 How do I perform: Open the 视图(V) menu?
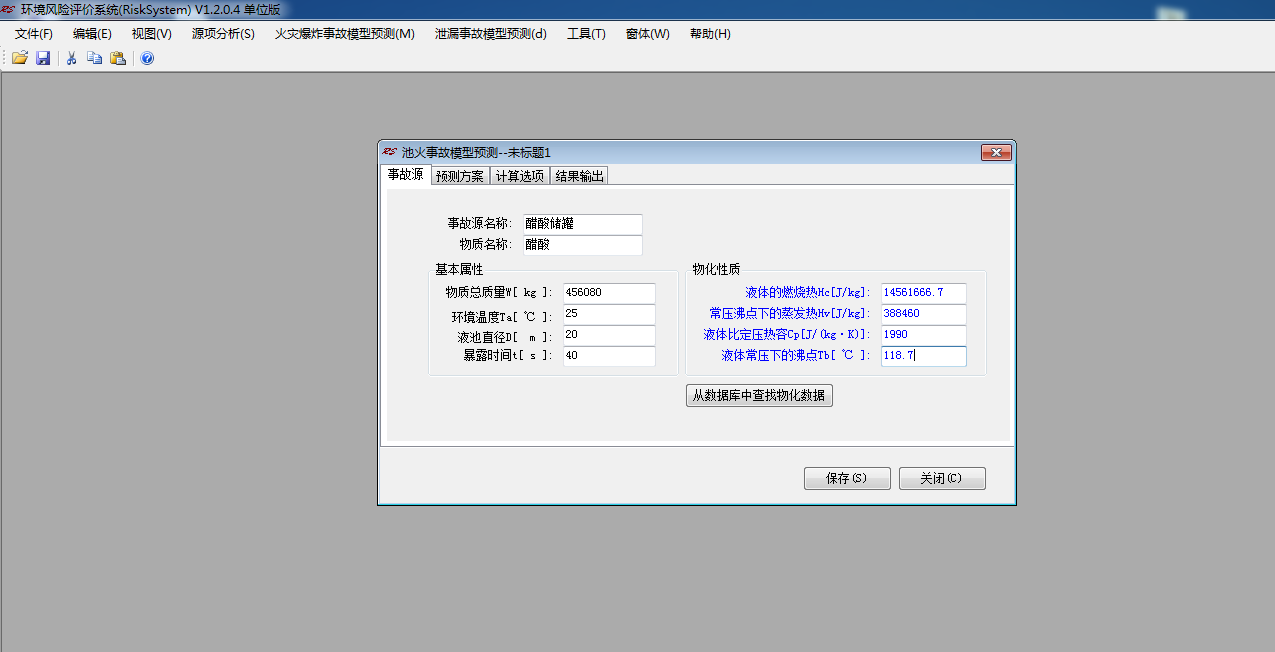[x=152, y=34]
